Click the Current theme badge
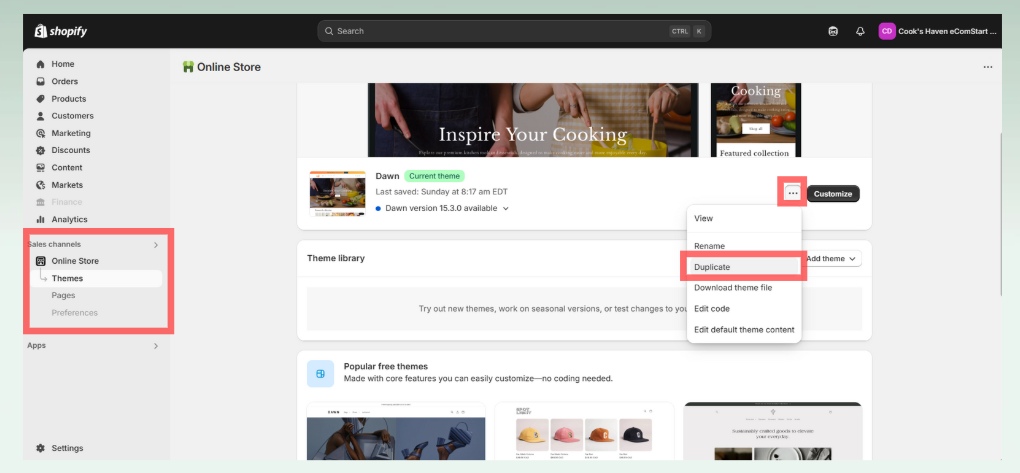The image size is (1020, 473). pos(435,176)
